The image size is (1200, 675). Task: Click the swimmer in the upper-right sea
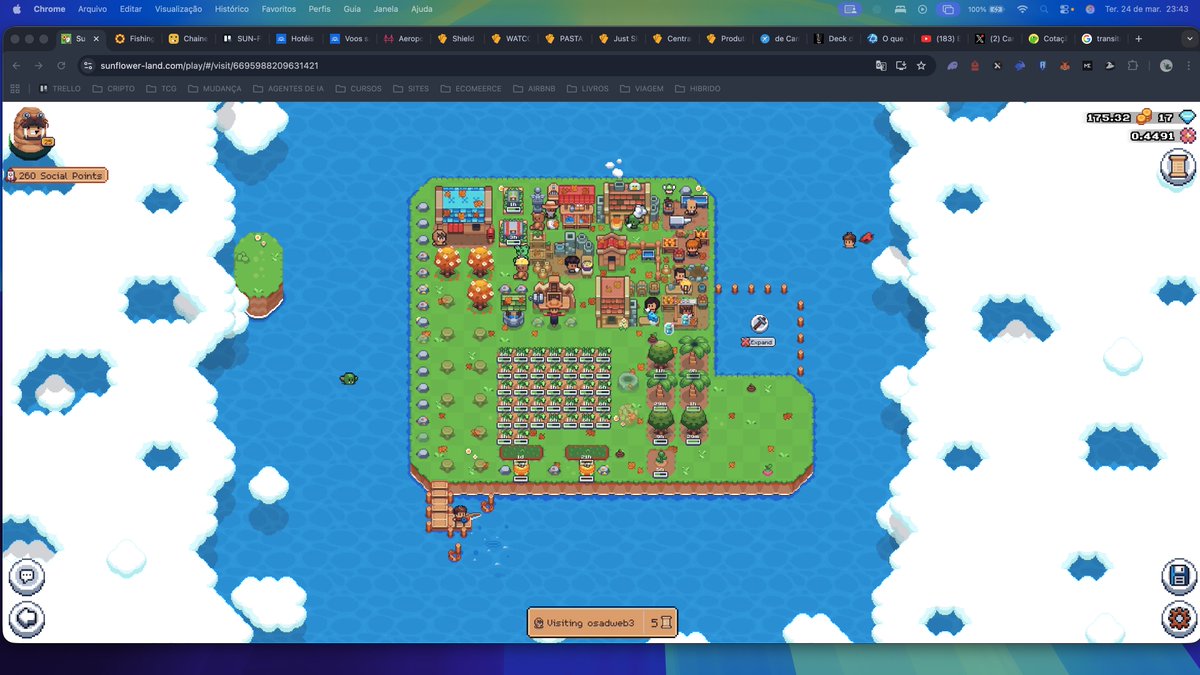point(850,239)
